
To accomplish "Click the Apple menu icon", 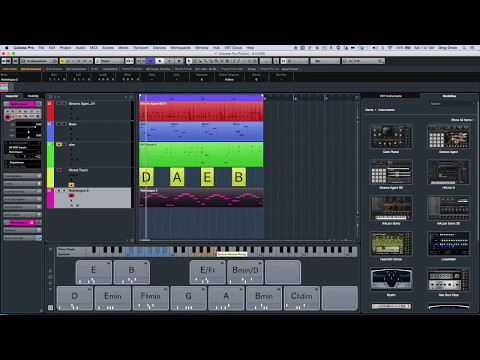I will 7,48.
